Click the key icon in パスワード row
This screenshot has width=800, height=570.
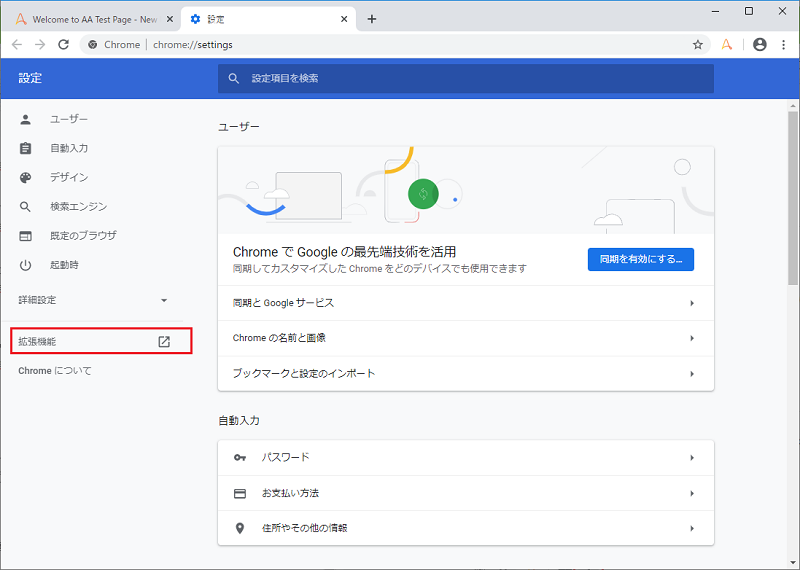click(240, 458)
